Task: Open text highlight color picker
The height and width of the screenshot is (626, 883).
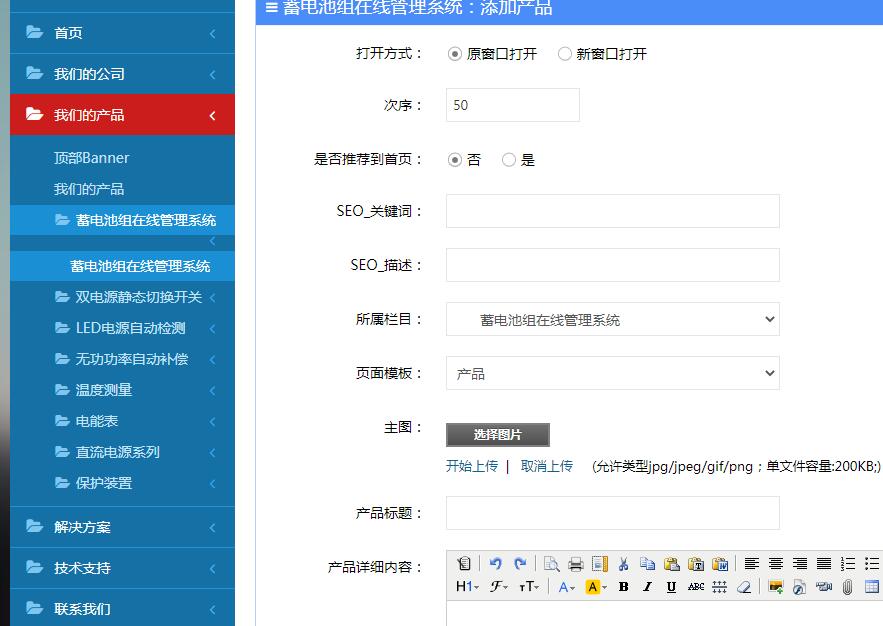Action: (x=596, y=587)
